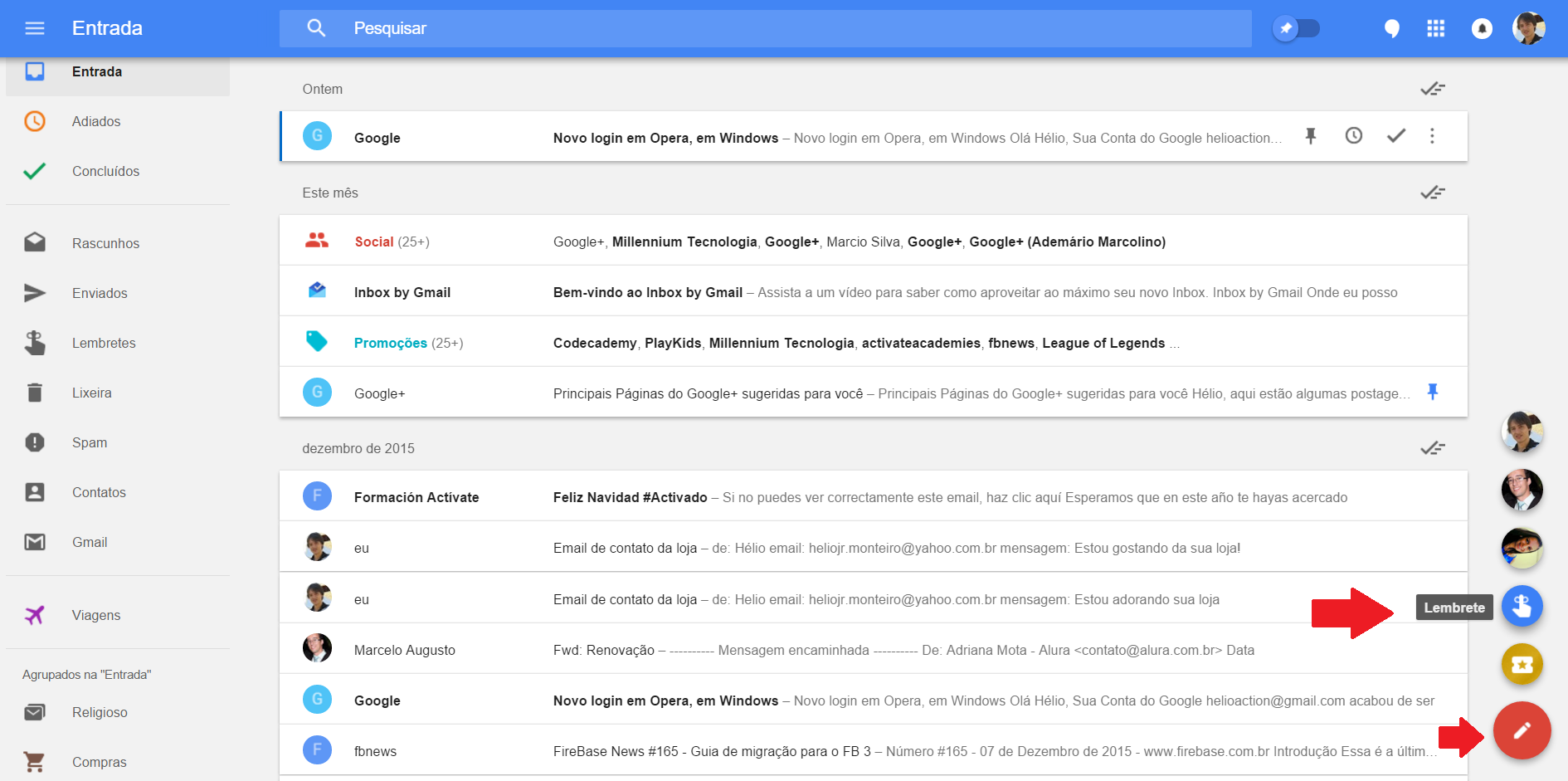This screenshot has width=1568, height=781.
Task: Open fbnews FireBase News #165 email
Action: point(874,750)
